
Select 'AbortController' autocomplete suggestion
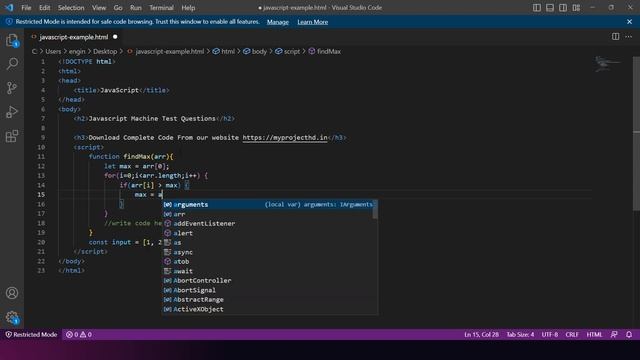point(267,280)
